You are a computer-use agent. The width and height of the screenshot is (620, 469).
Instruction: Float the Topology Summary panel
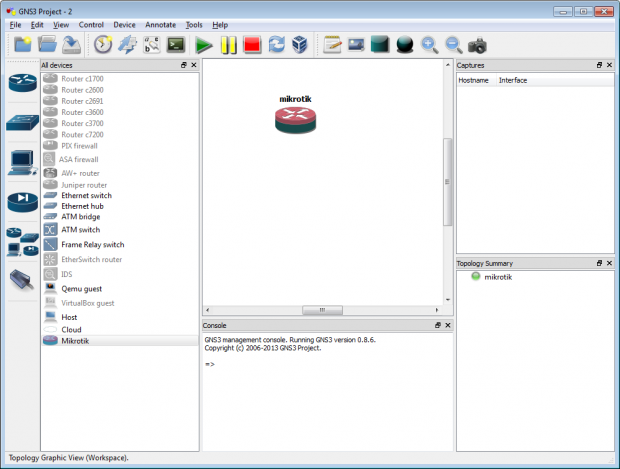coord(599,263)
